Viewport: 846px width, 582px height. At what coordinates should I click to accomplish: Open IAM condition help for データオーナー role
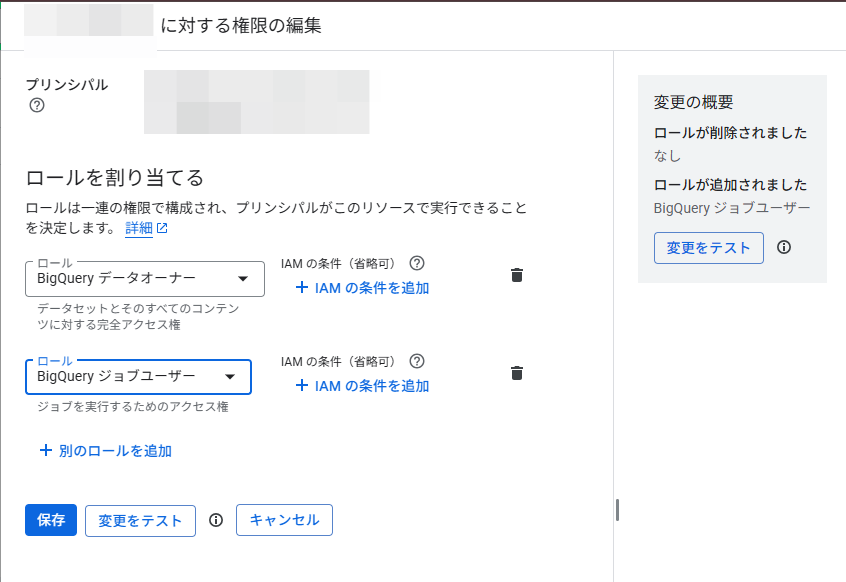[x=417, y=263]
